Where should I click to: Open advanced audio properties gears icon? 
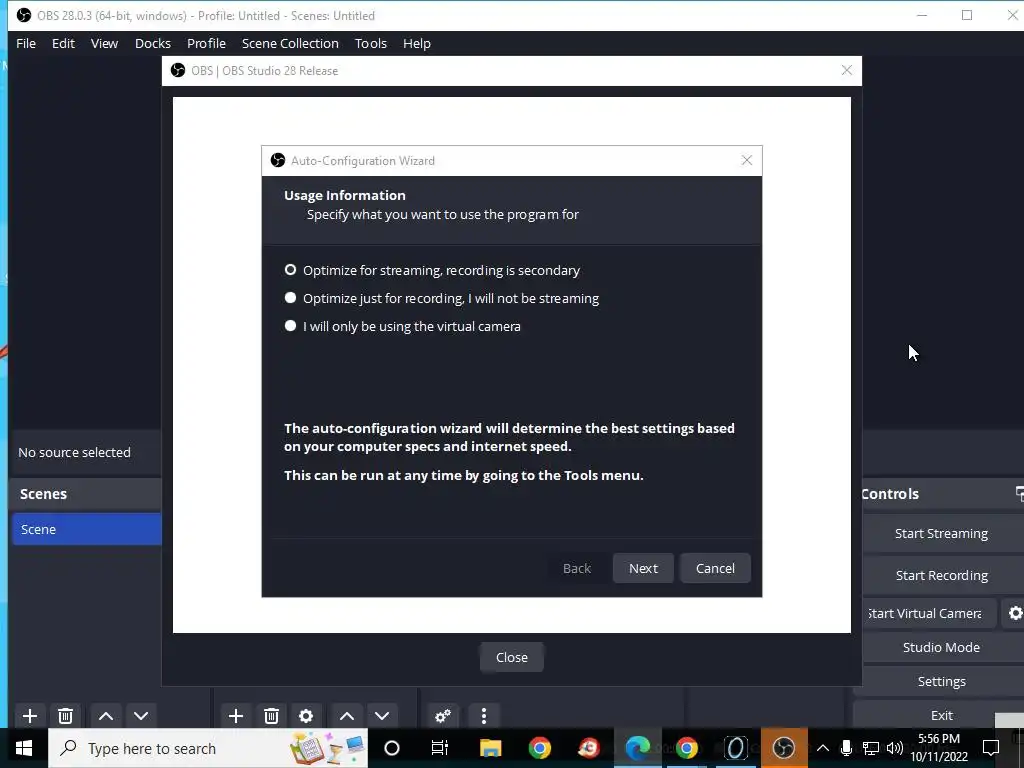pos(443,716)
